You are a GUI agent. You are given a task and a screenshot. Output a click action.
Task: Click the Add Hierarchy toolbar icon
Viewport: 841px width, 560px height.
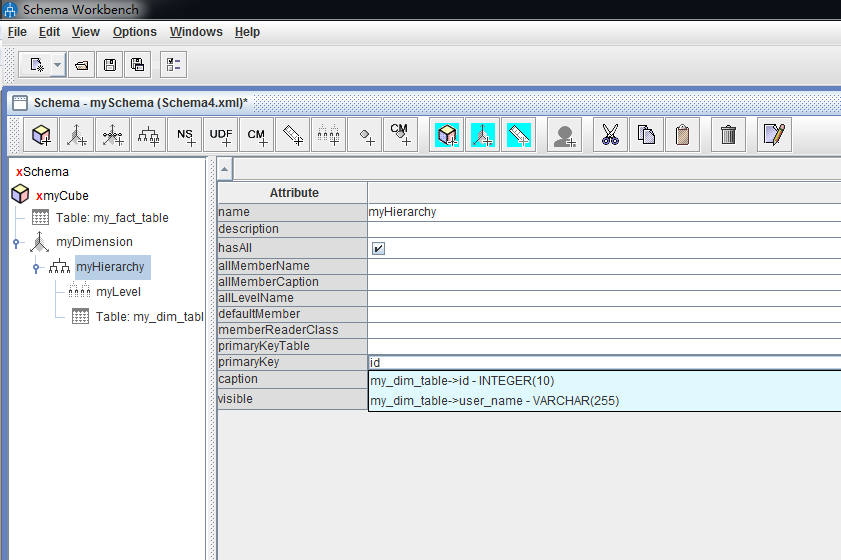(149, 134)
